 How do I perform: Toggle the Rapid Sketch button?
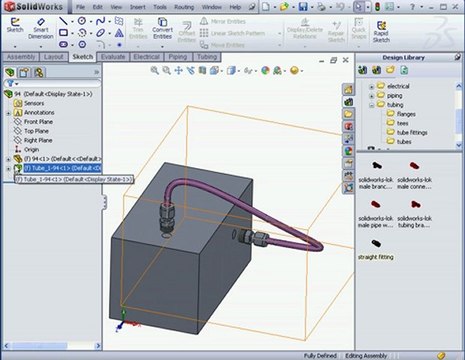coord(381,32)
